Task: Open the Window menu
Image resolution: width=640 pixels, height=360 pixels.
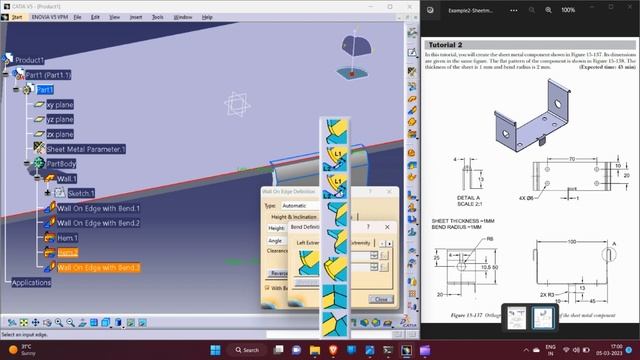Action: pyautogui.click(x=182, y=17)
